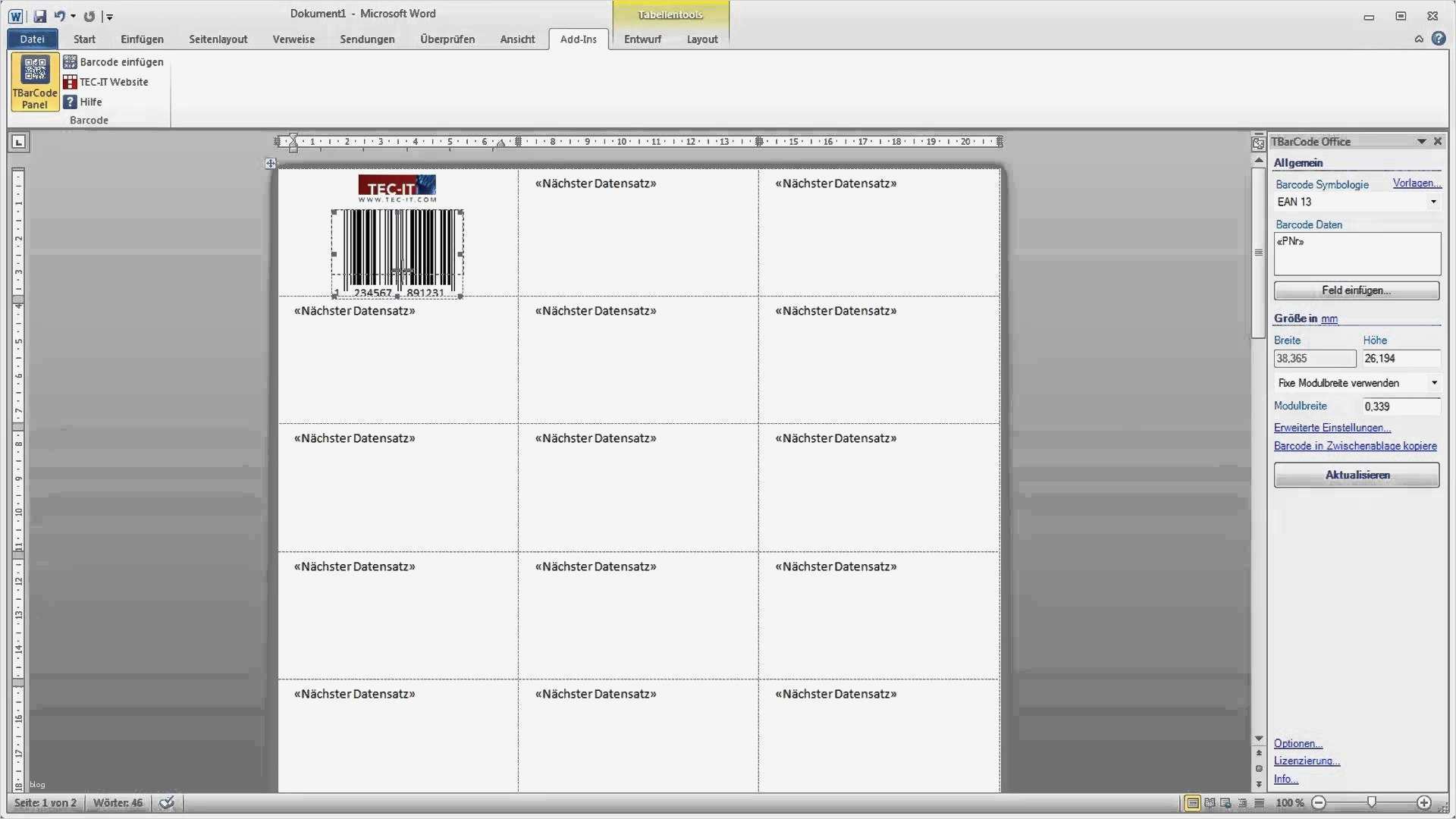Screen dimensions: 1456x819
Task: Open the Sendungen ribbon tab
Action: click(x=367, y=39)
